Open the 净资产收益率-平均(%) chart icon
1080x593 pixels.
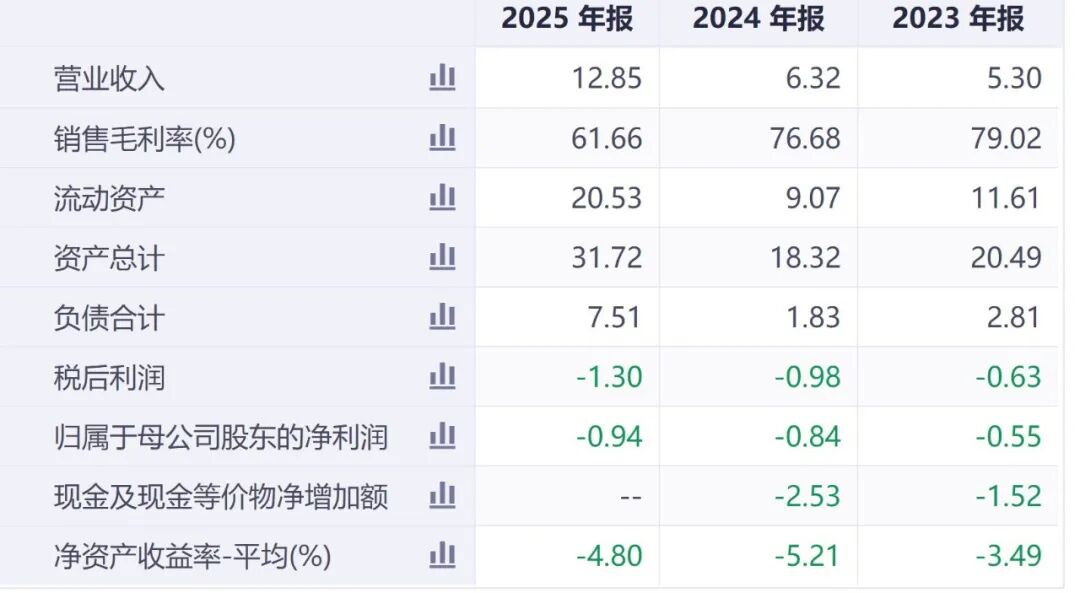click(441, 555)
